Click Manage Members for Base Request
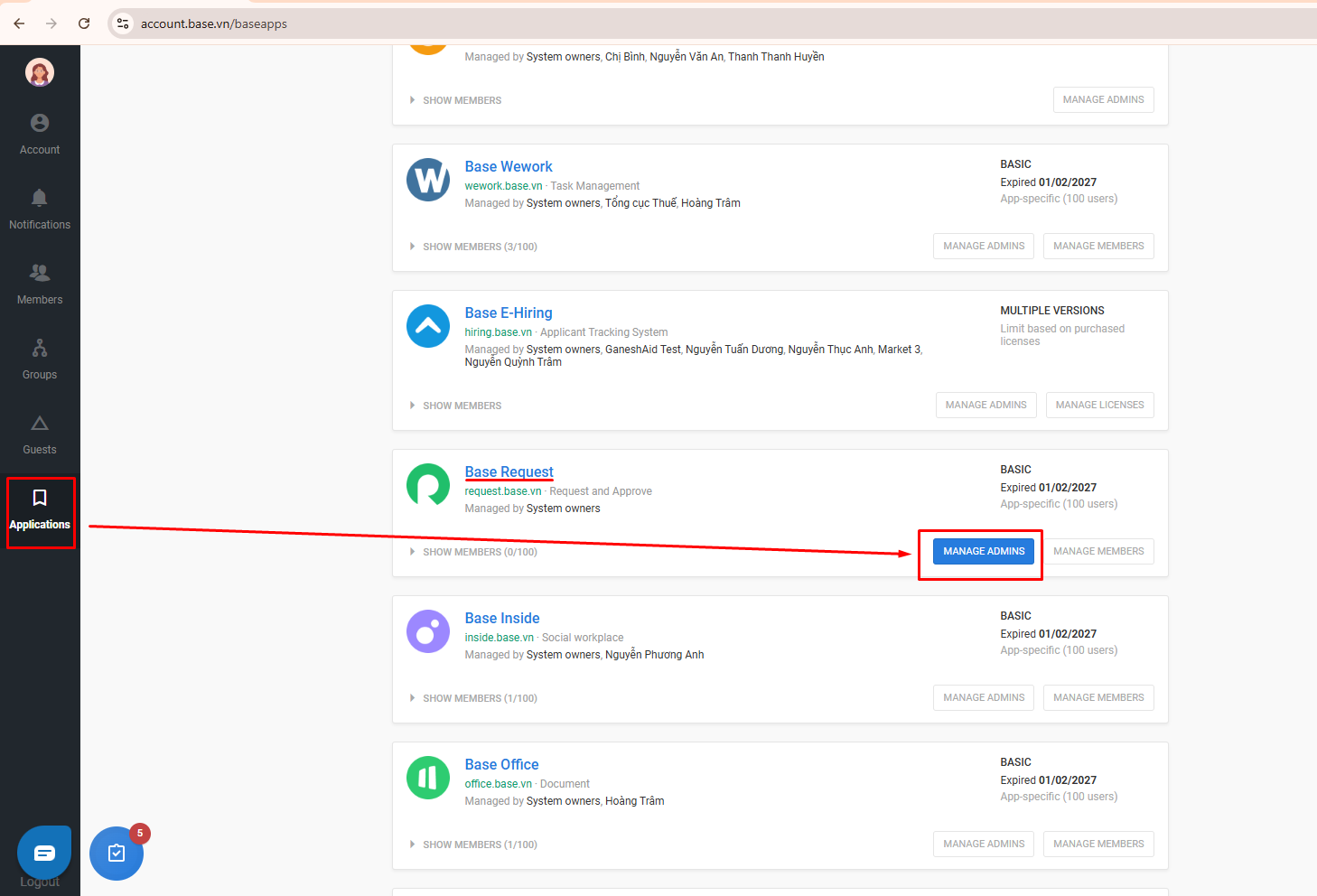The height and width of the screenshot is (896, 1317). pyautogui.click(x=1098, y=551)
